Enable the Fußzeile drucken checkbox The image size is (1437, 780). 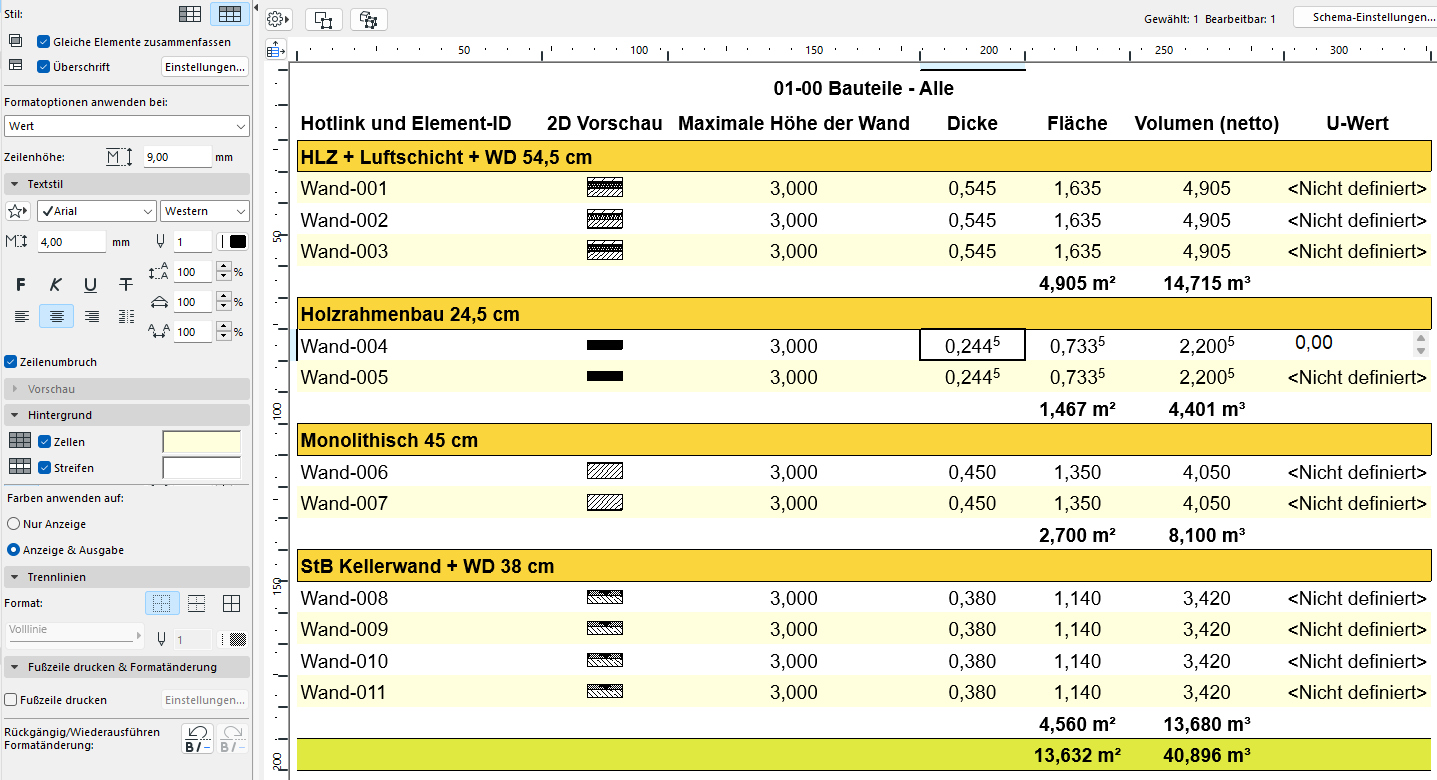click(11, 700)
